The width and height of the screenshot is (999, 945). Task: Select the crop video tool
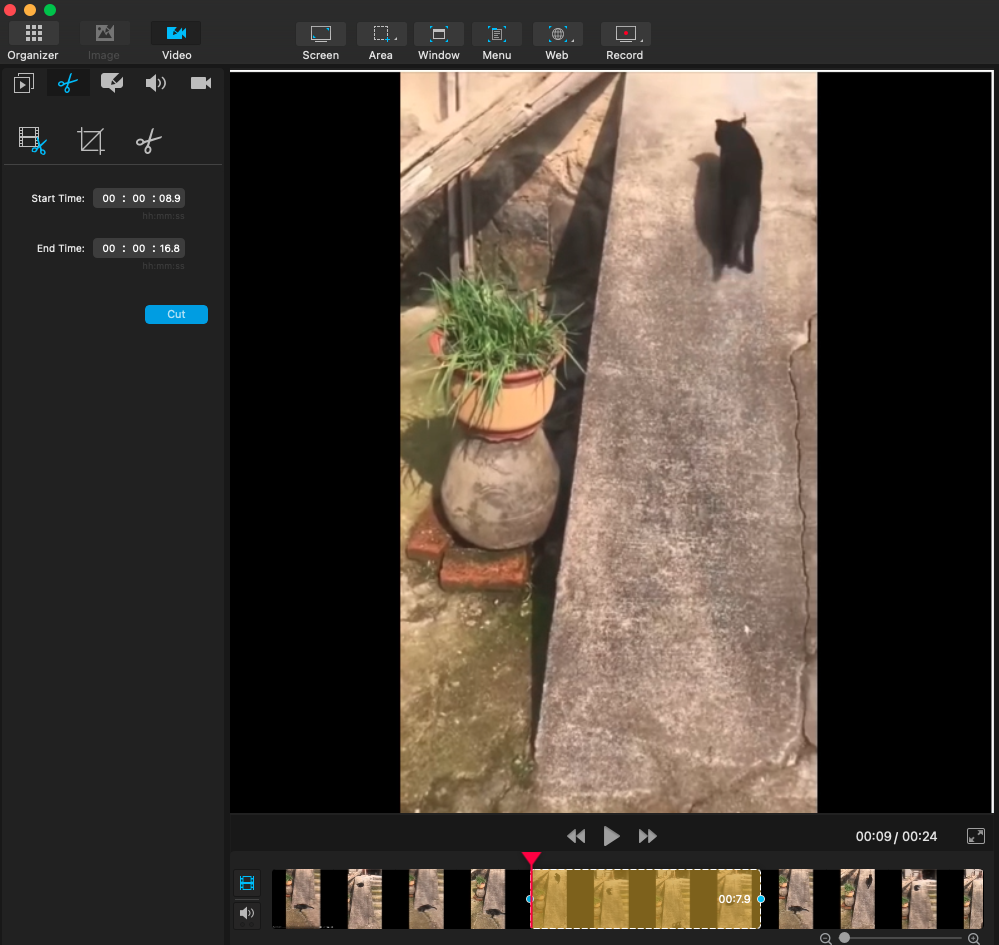click(91, 141)
